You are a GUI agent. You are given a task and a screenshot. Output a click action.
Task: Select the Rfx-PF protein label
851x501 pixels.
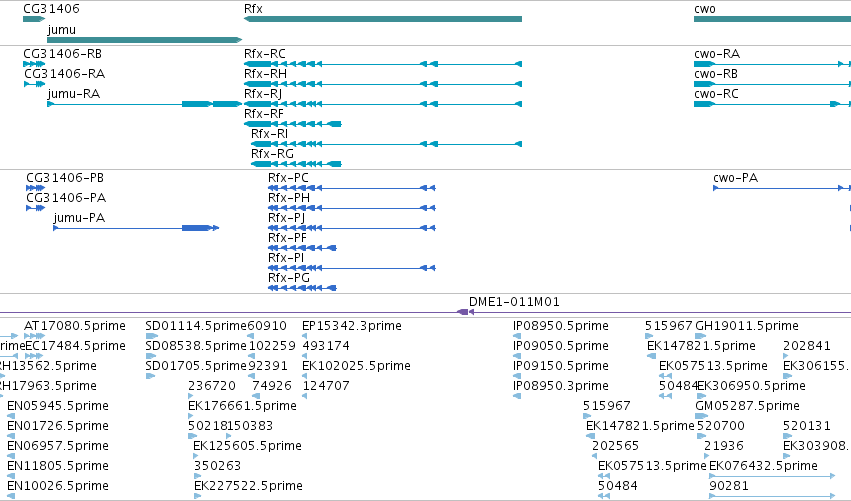point(287,238)
